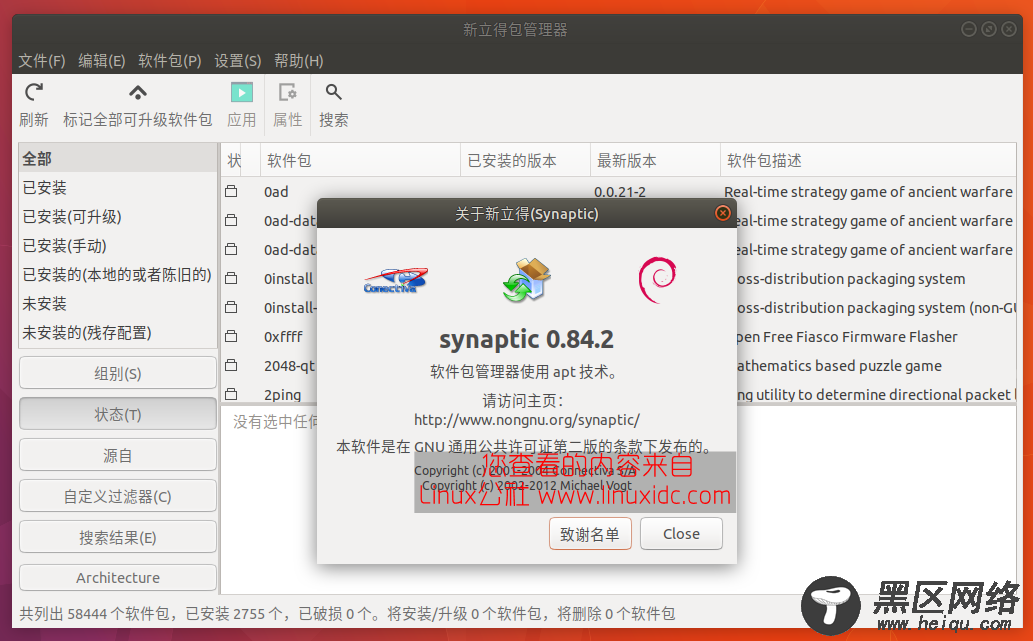The height and width of the screenshot is (641, 1033).
Task: Click 'Open Free Fiasco Firmware Flasher' description
Action: (x=847, y=337)
